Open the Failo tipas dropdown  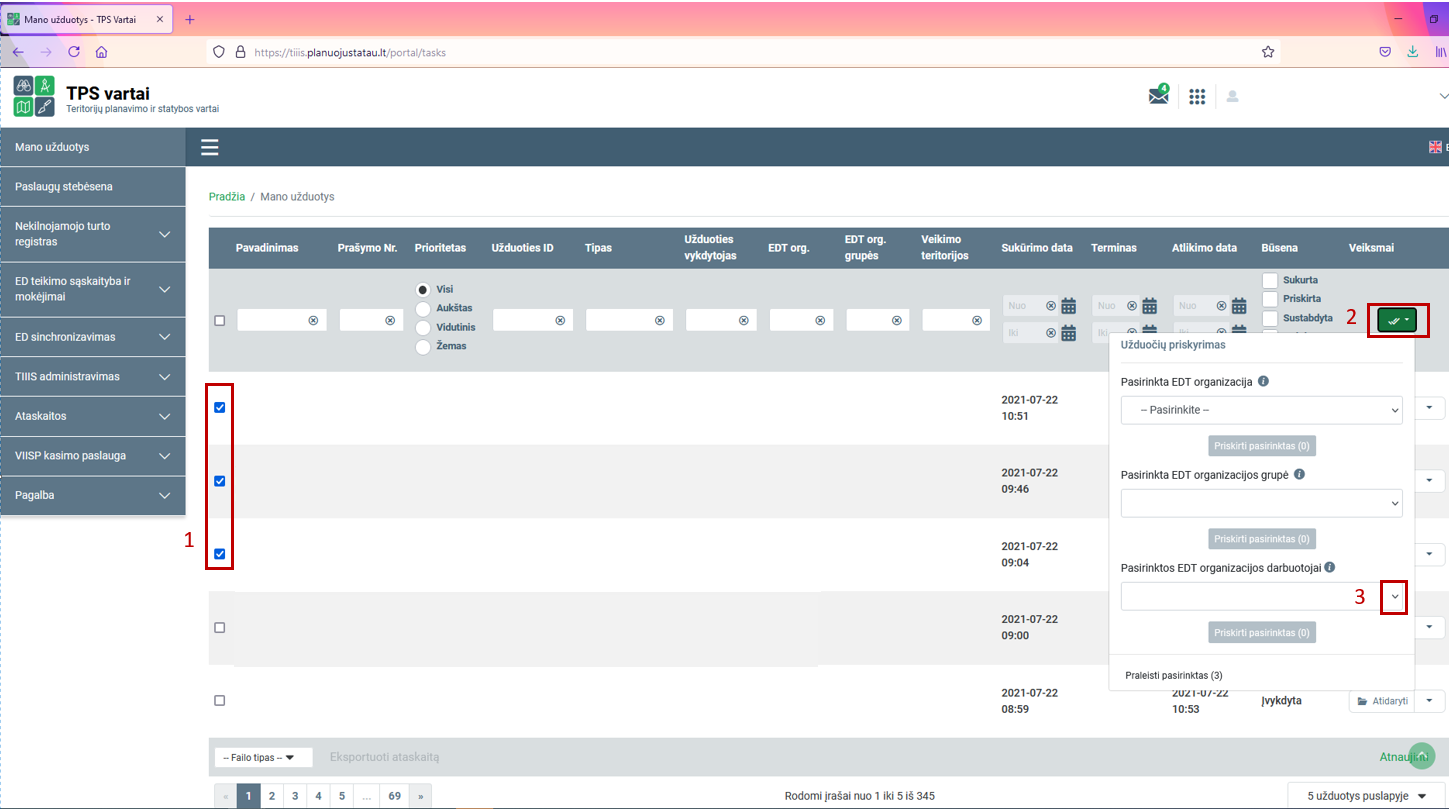click(x=264, y=757)
